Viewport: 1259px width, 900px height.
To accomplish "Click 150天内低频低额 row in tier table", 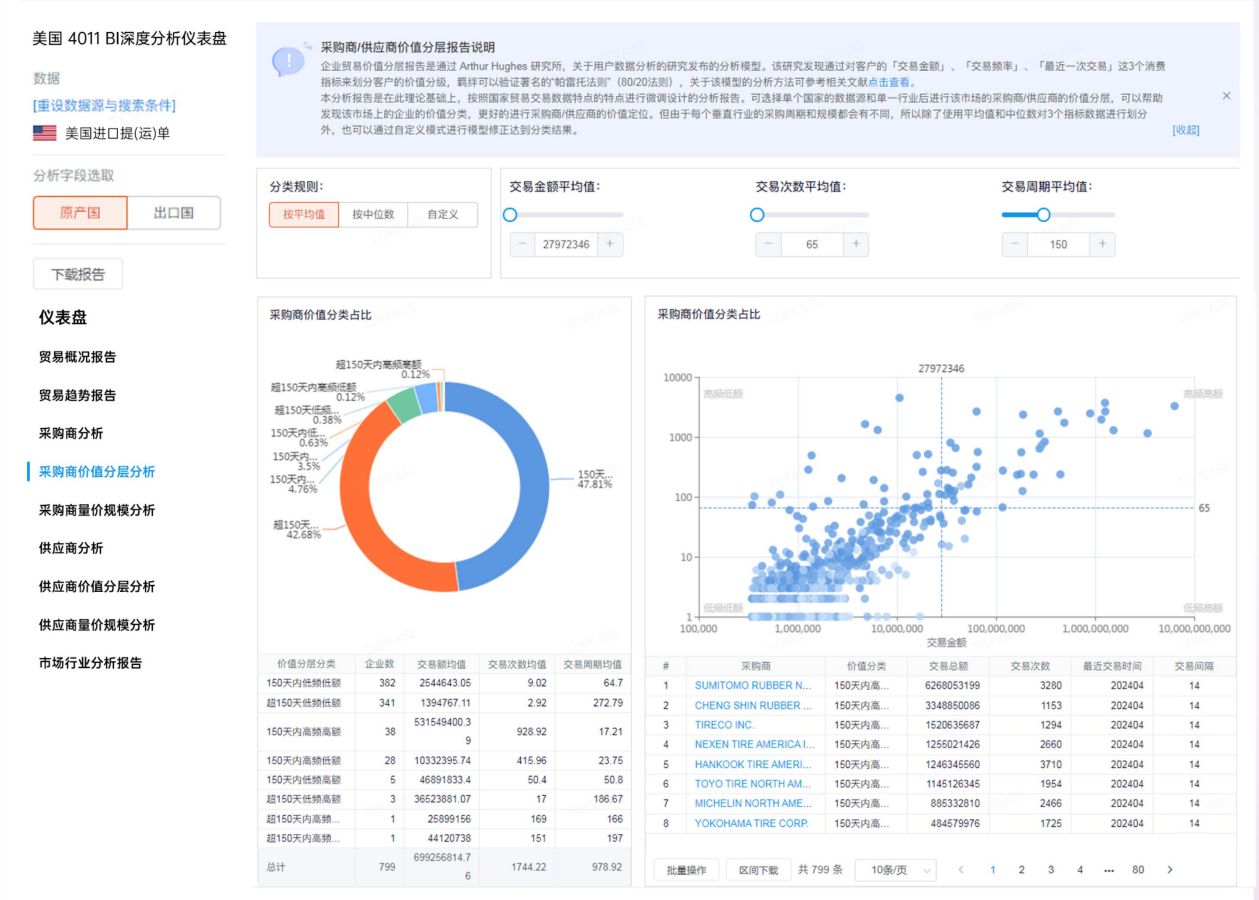I will [x=444, y=683].
